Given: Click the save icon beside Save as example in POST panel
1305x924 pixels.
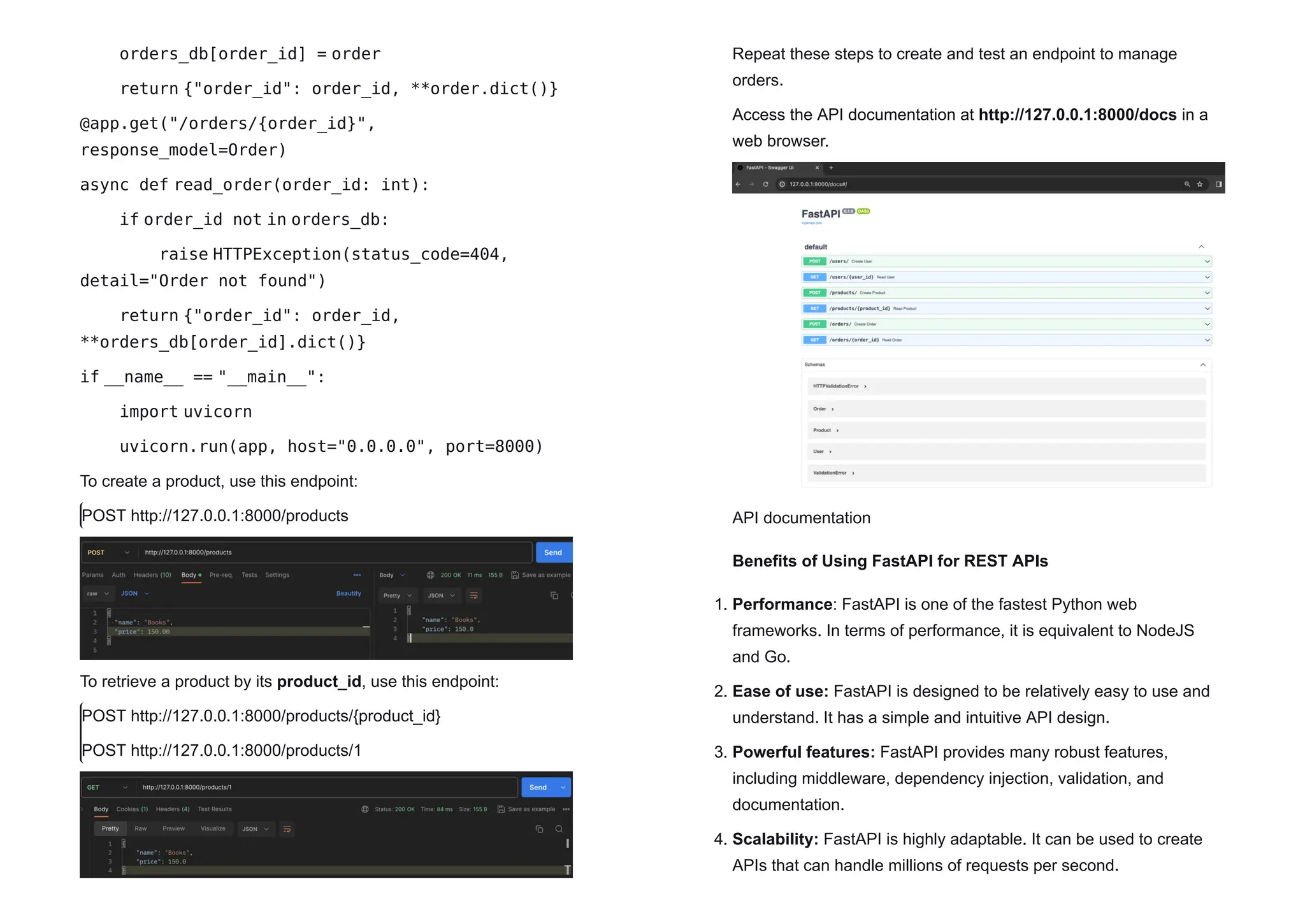Looking at the screenshot, I should [515, 575].
